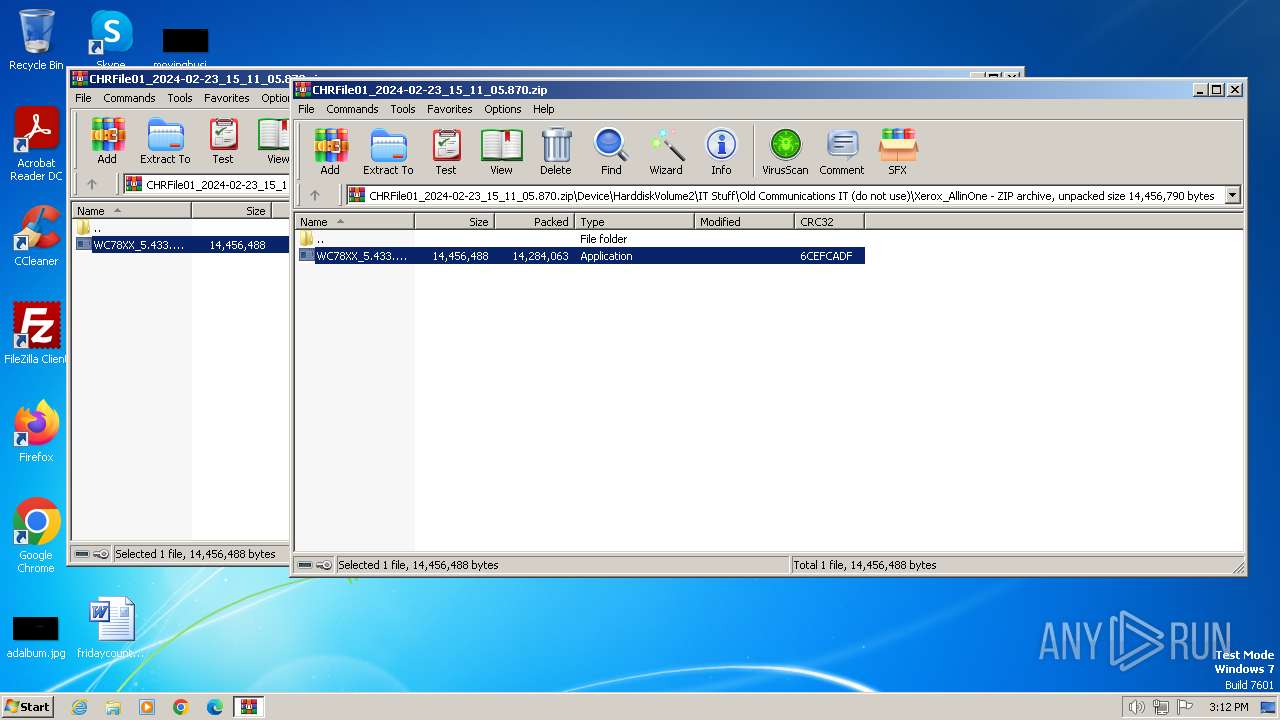Open Chrome from the taskbar
Viewport: 1280px width, 720px height.
(x=181, y=707)
